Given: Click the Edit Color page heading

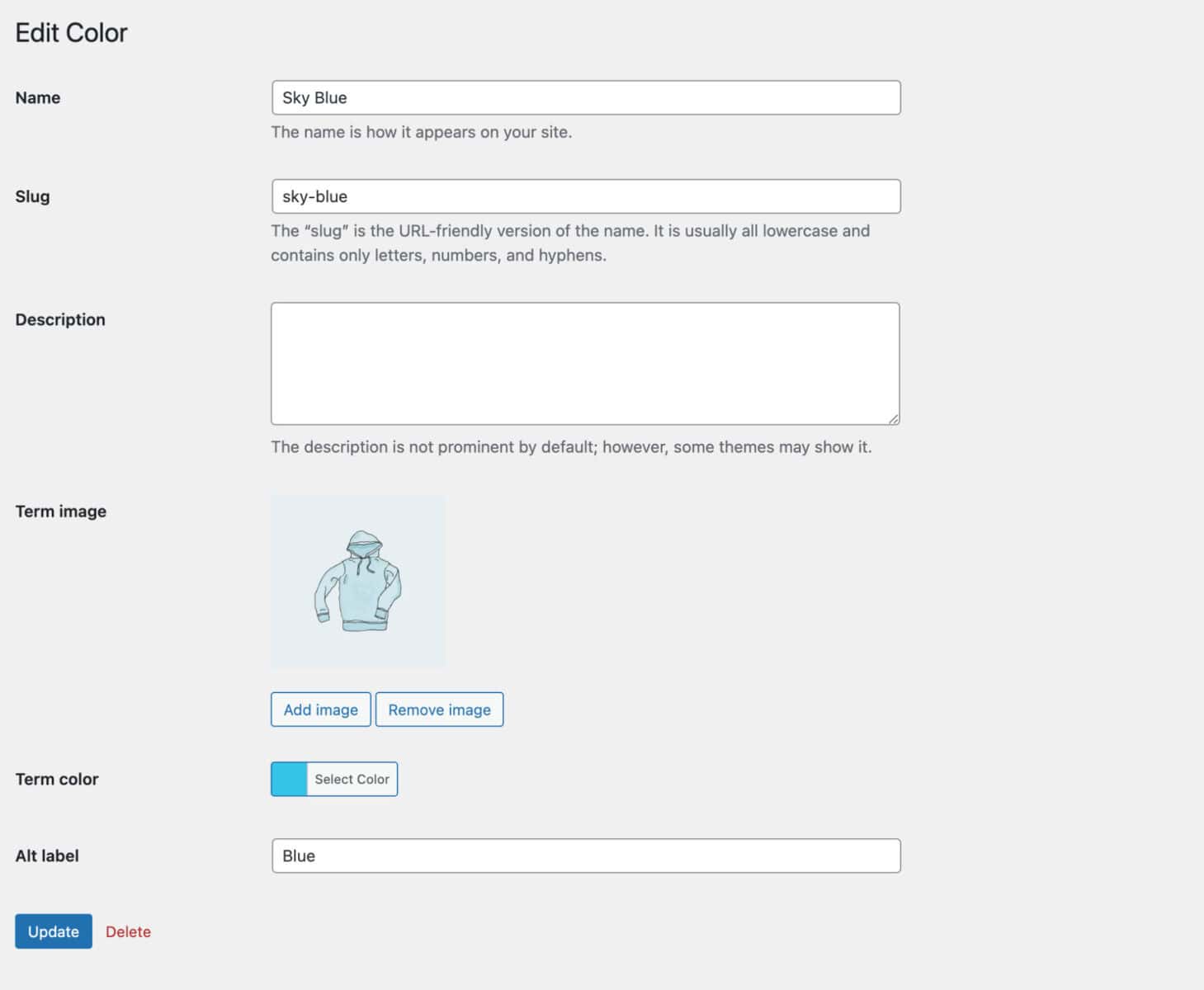Looking at the screenshot, I should [x=71, y=32].
